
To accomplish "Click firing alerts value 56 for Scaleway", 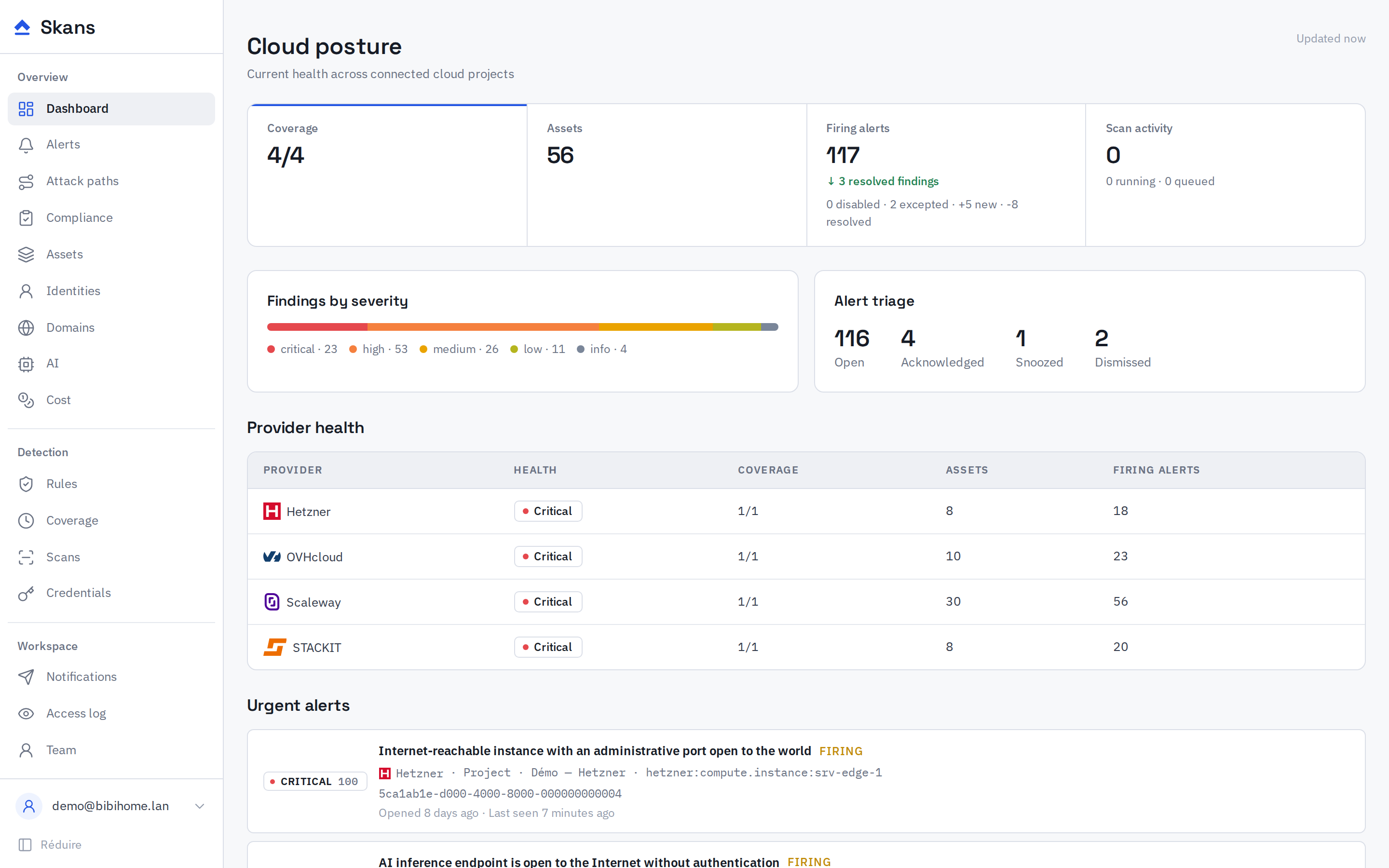I will (1120, 602).
